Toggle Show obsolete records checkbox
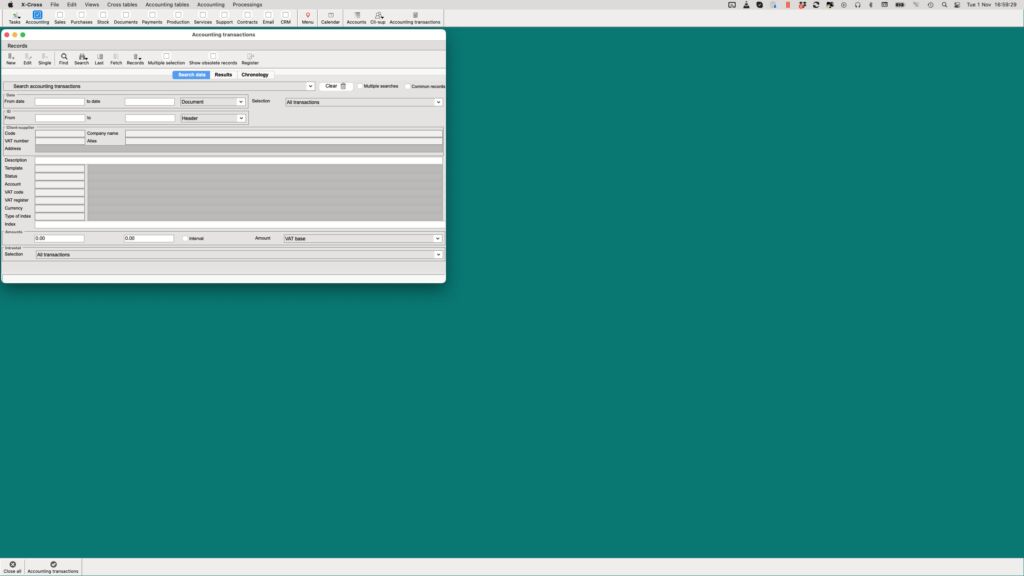This screenshot has width=1024, height=576. tap(213, 56)
